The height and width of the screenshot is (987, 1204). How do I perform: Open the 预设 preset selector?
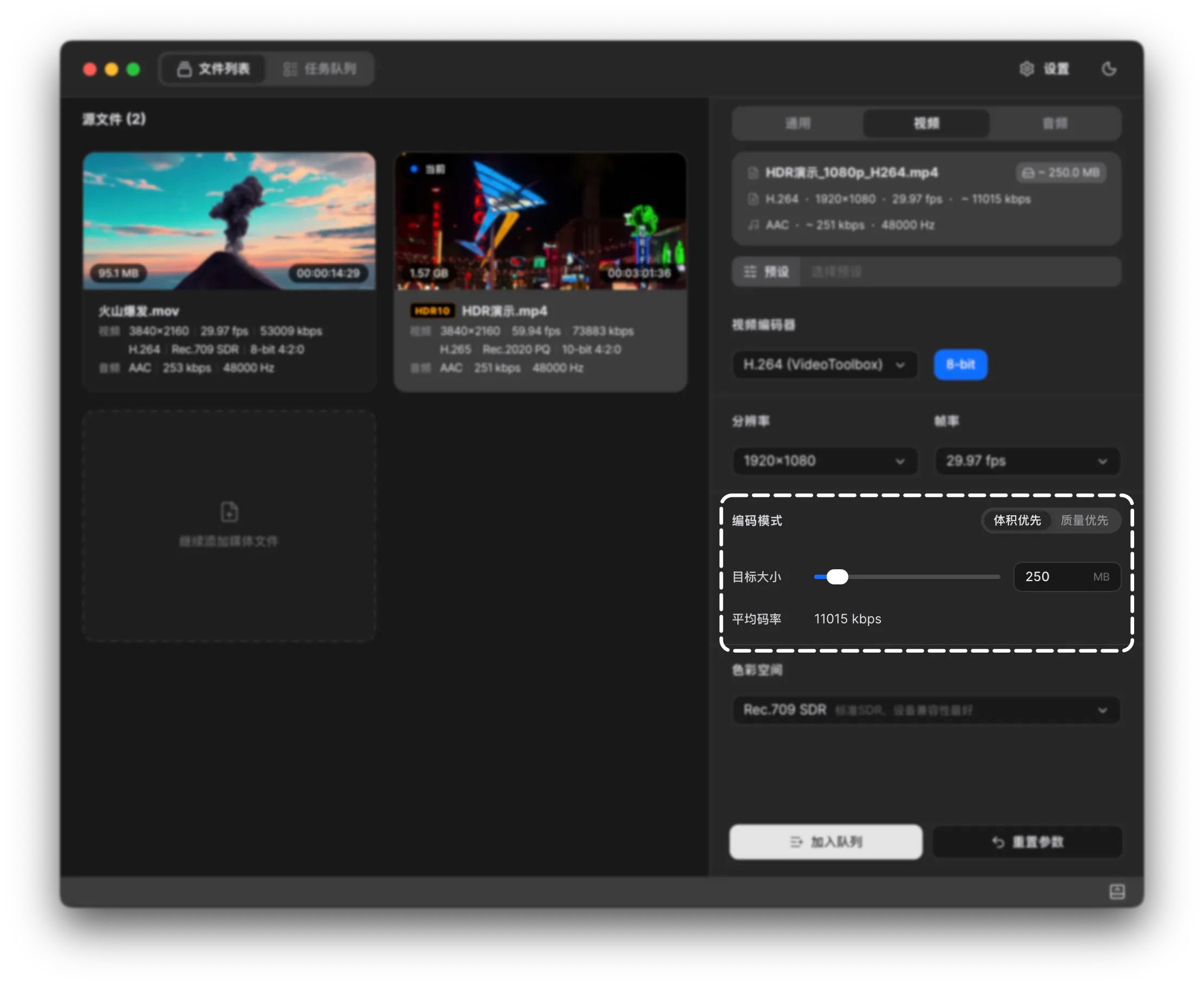click(x=926, y=271)
